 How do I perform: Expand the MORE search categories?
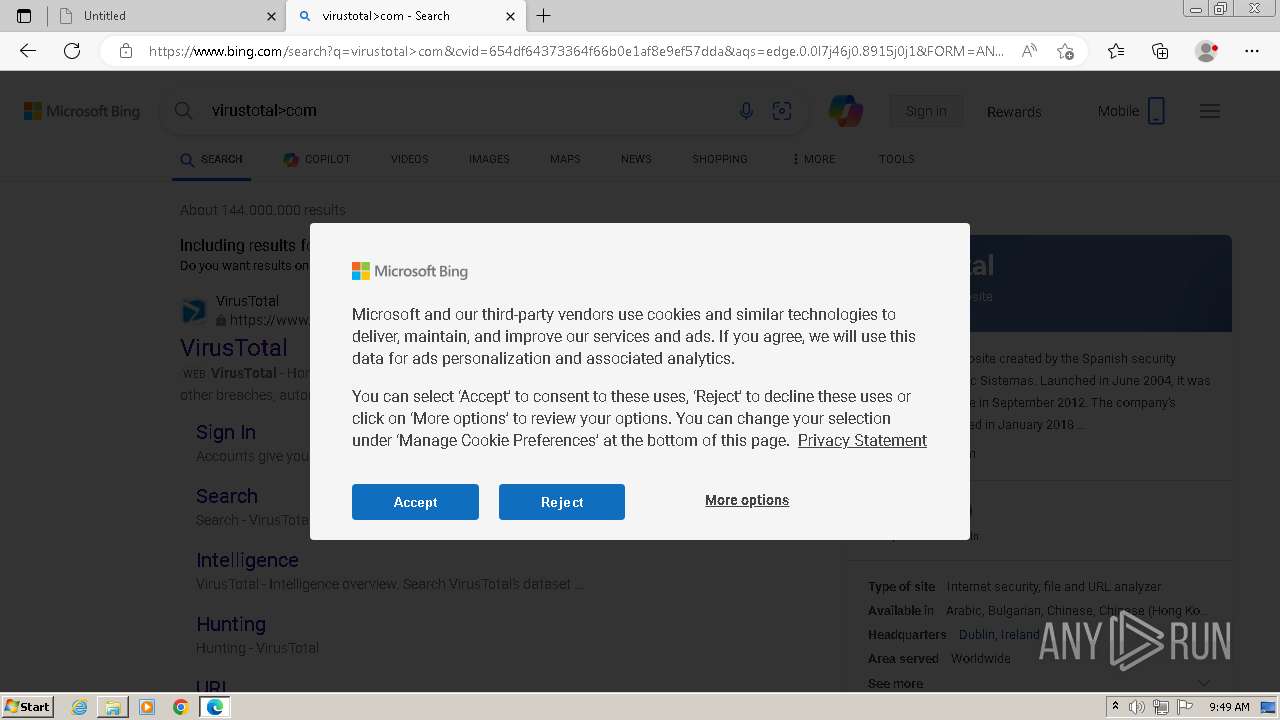tap(814, 159)
